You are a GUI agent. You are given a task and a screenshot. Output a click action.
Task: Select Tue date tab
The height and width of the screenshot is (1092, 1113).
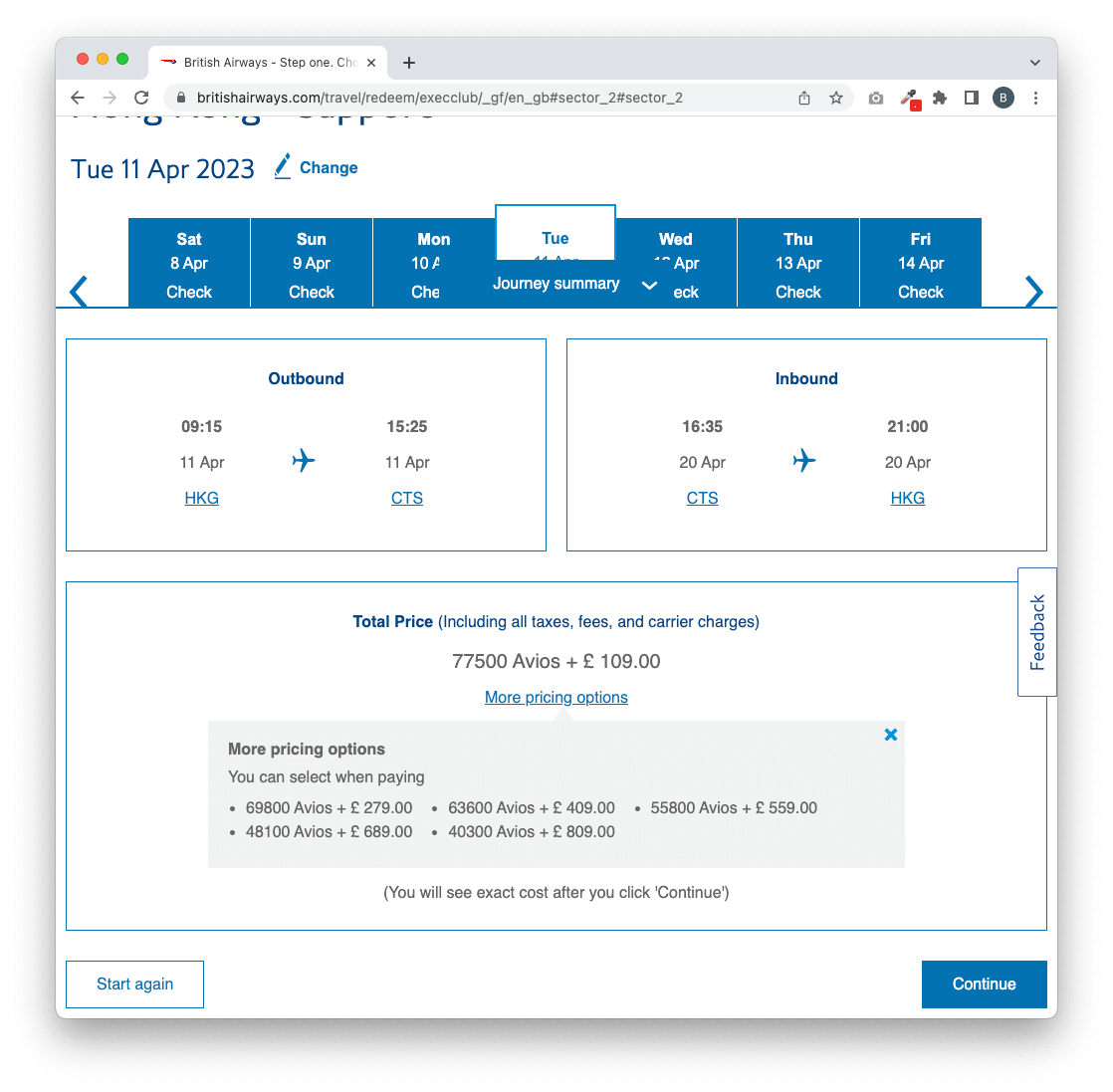pyautogui.click(x=556, y=234)
